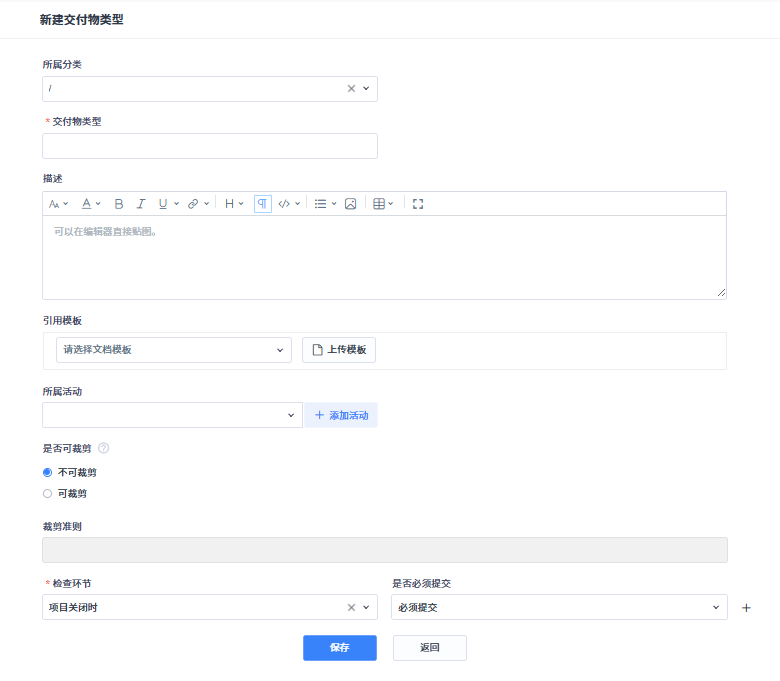Click the help icon beside 是否可裁剪
The image size is (780, 681).
103,449
